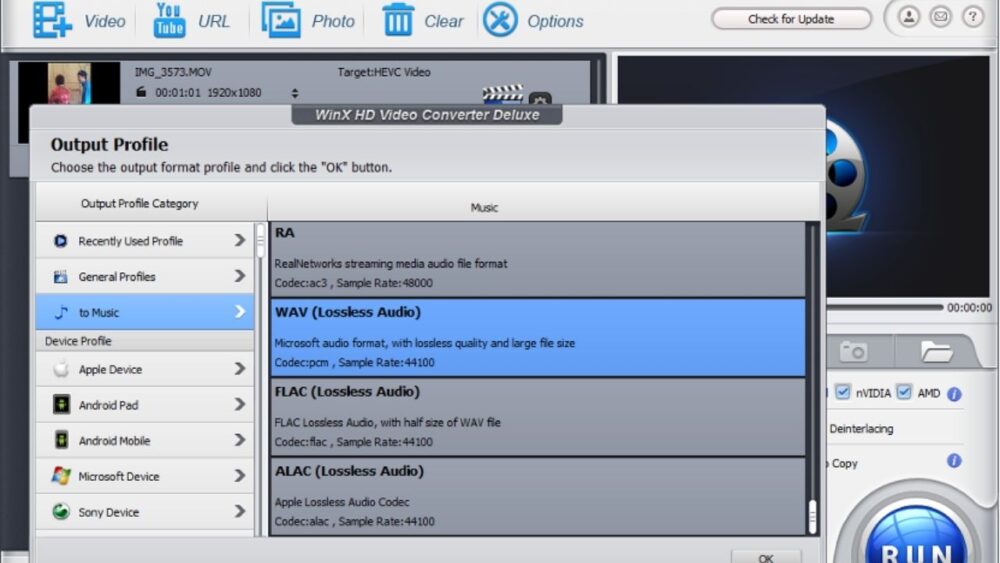Expand Sony Device chevron
The height and width of the screenshot is (563, 1000).
coord(240,512)
